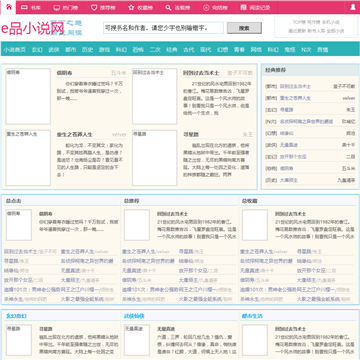Viewport: 360px width, 360px height.
Task: Open the large 寻星路 cover in featured area
Action: 155,158
